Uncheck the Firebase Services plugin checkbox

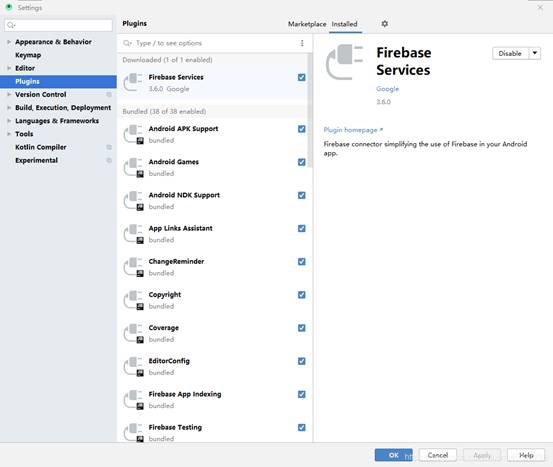302,77
